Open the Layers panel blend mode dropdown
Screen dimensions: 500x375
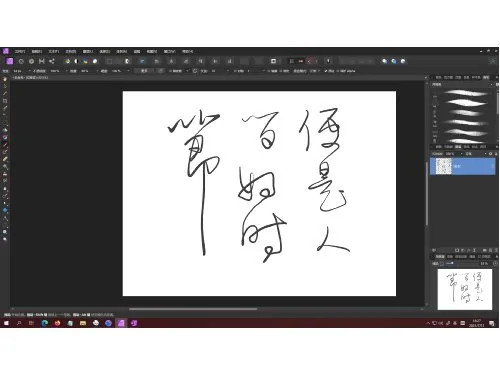click(475, 154)
